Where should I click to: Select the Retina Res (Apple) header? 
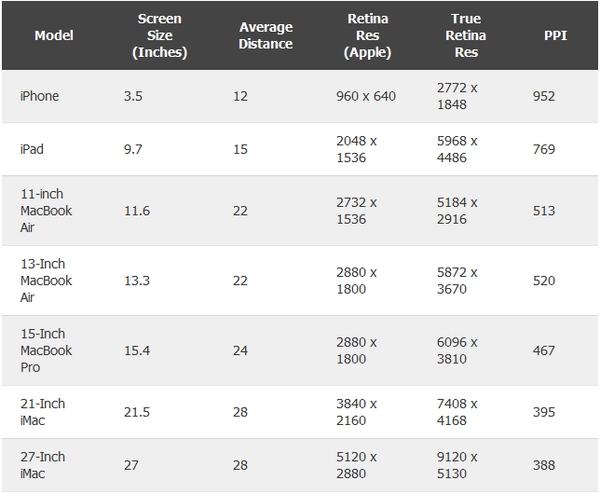367,35
